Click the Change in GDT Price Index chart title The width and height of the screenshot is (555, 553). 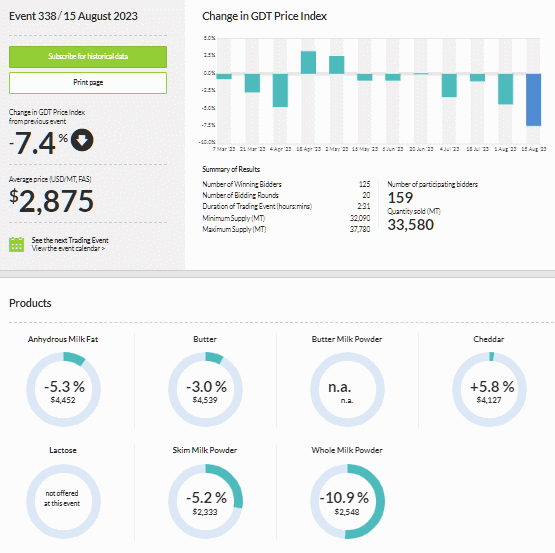click(264, 16)
